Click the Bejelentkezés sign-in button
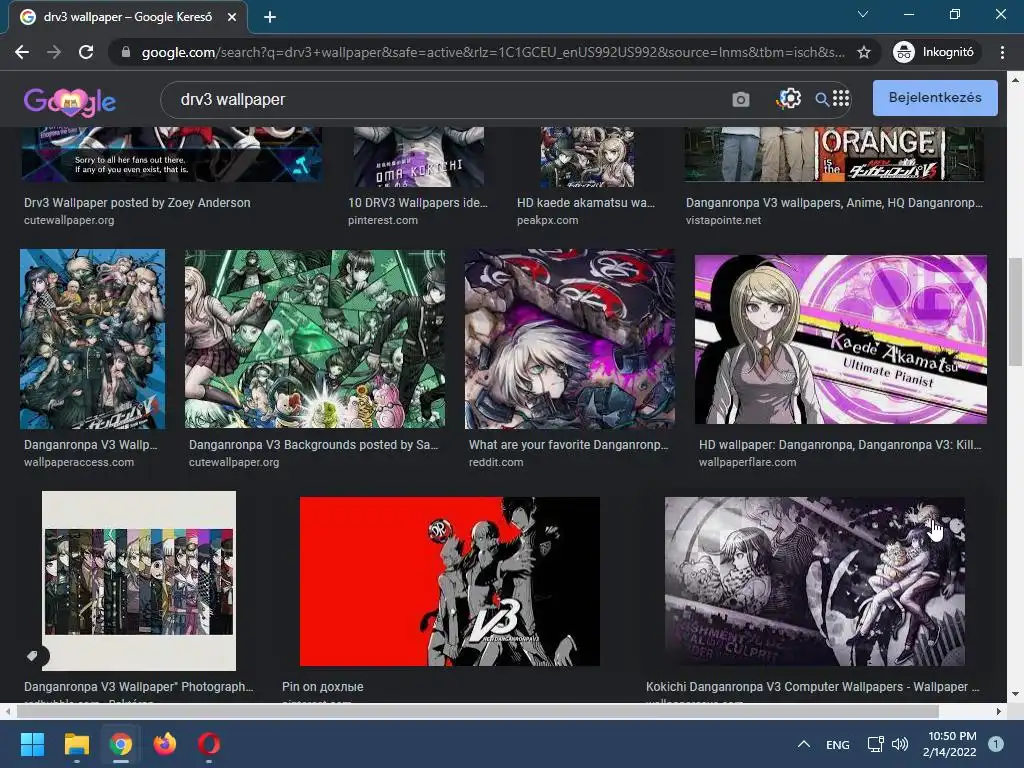 [x=935, y=98]
